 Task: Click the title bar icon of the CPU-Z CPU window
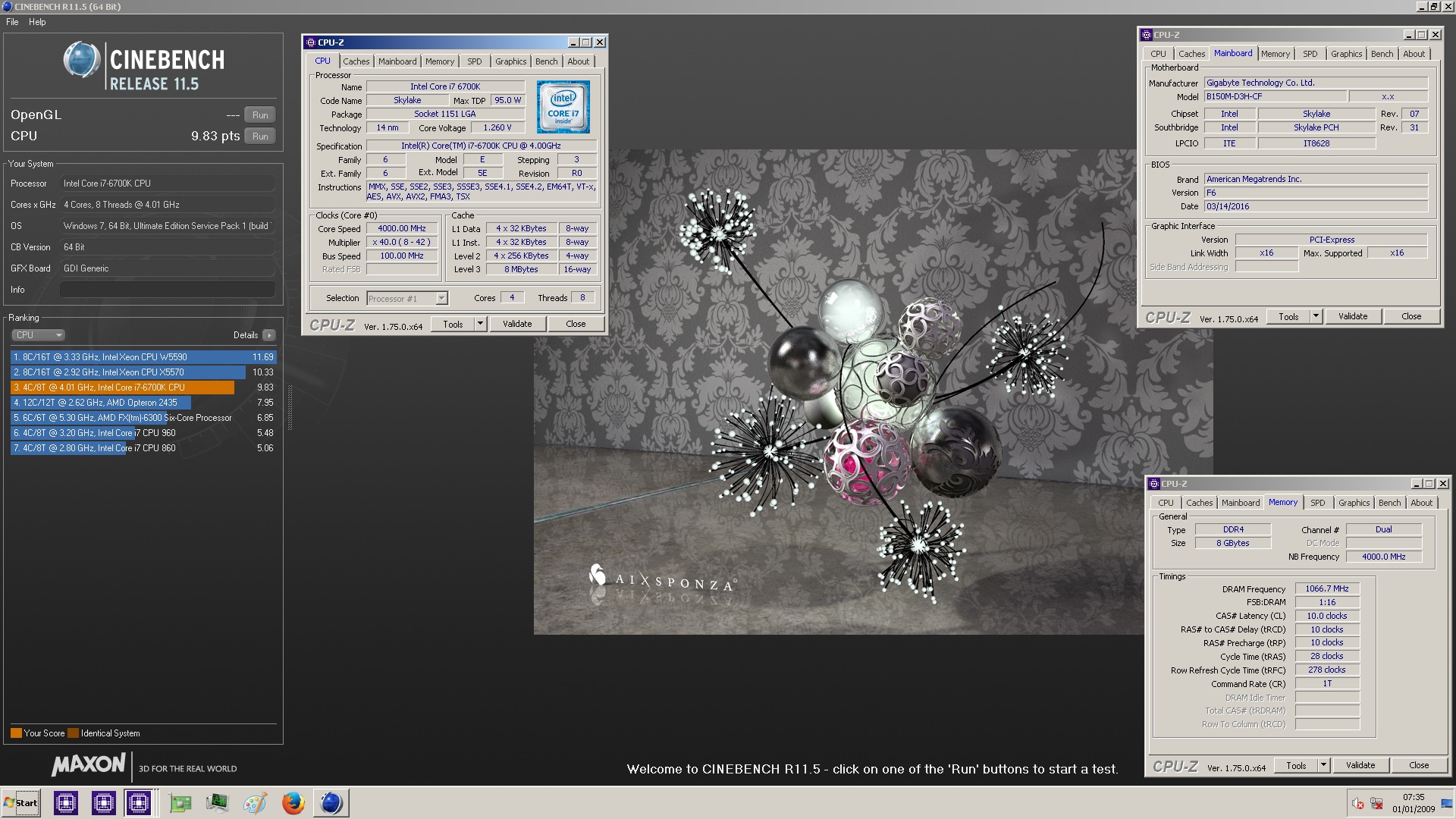tap(311, 42)
